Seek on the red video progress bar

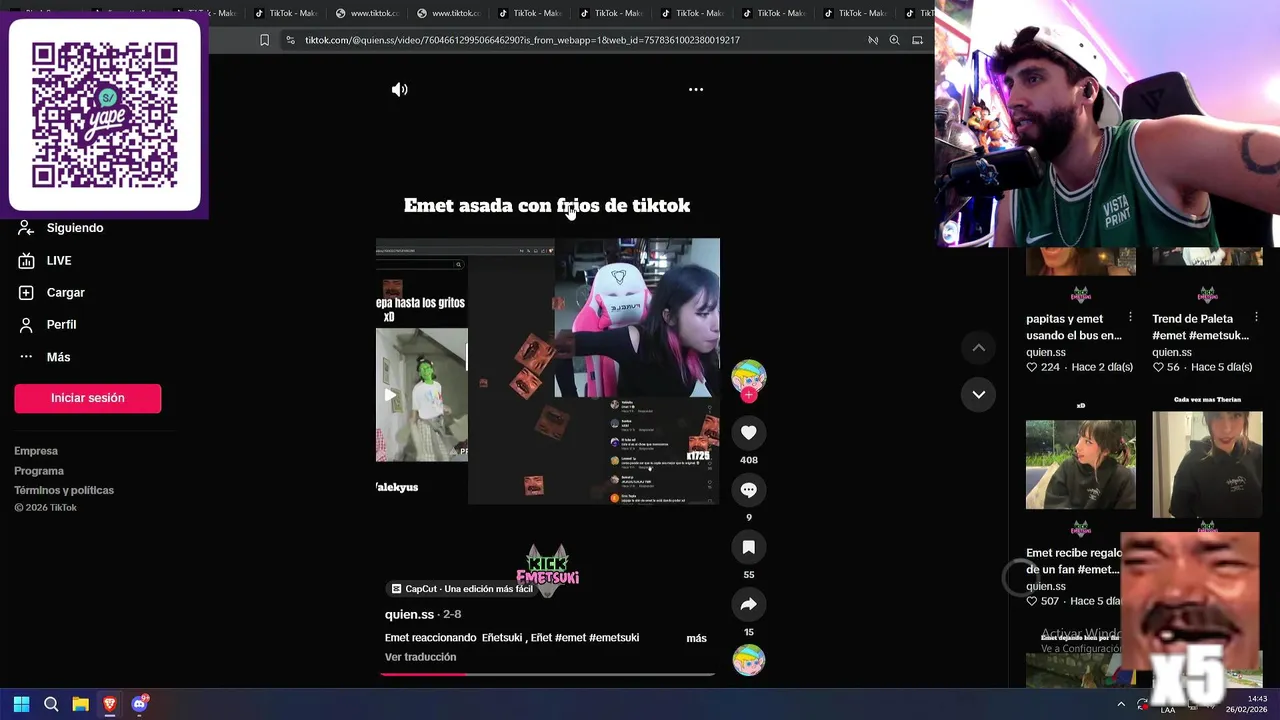pyautogui.click(x=547, y=674)
